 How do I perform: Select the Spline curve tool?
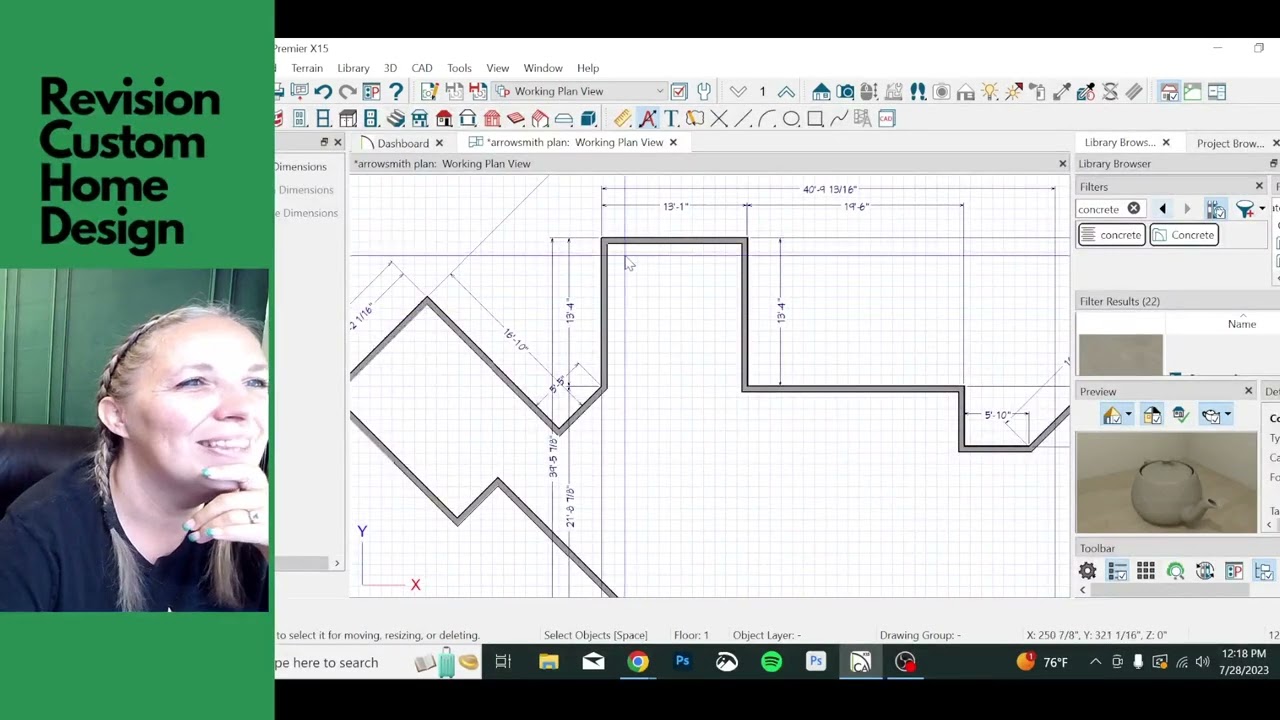[839, 118]
